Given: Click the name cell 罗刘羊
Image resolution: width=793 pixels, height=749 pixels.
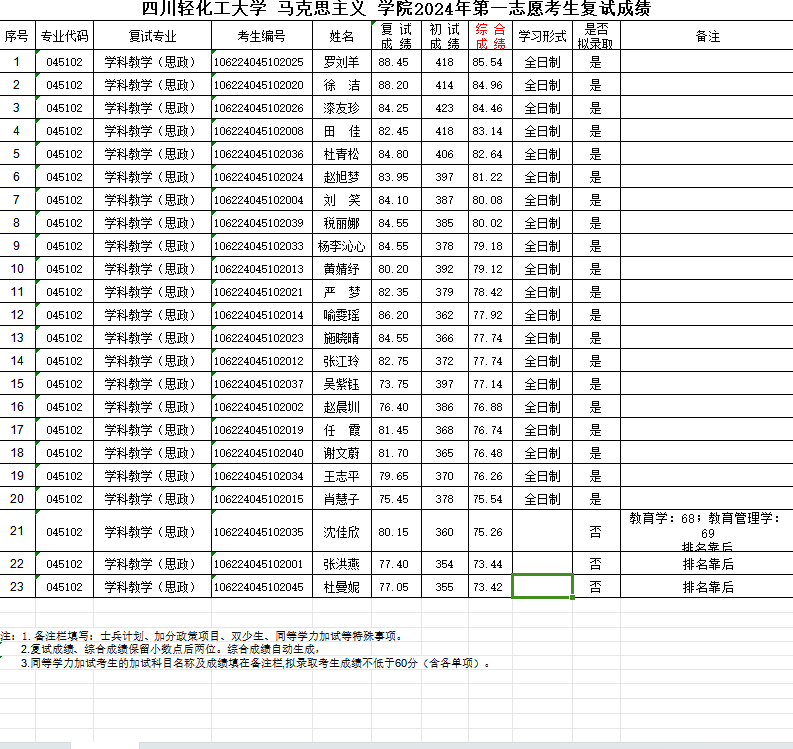Looking at the screenshot, I should 342,62.
